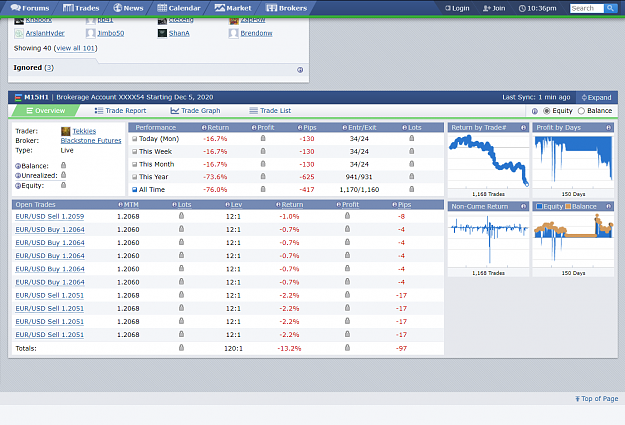The width and height of the screenshot is (625, 425).
Task: Click inside the Search field
Action: coord(587,8)
